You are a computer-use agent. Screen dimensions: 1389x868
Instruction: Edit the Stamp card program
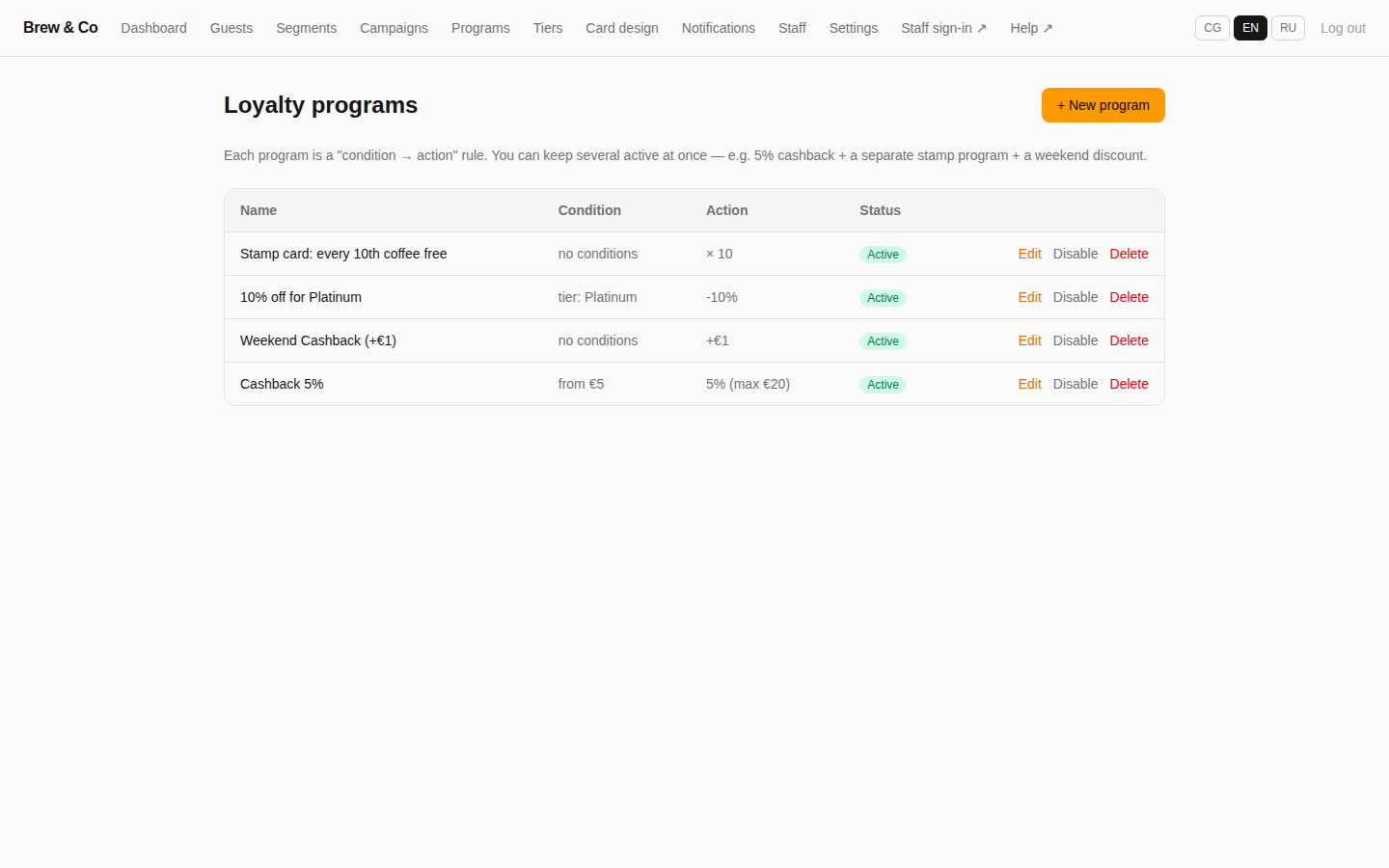1029,254
